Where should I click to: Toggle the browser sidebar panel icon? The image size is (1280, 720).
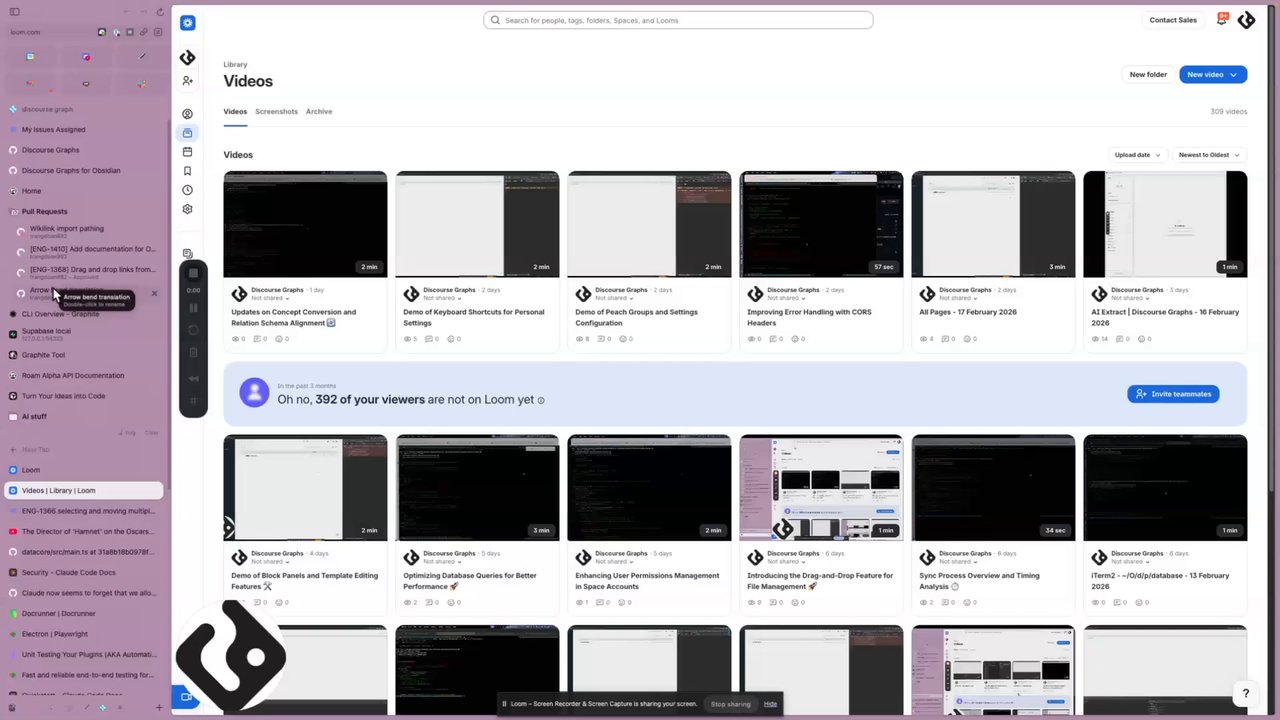coord(14,12)
